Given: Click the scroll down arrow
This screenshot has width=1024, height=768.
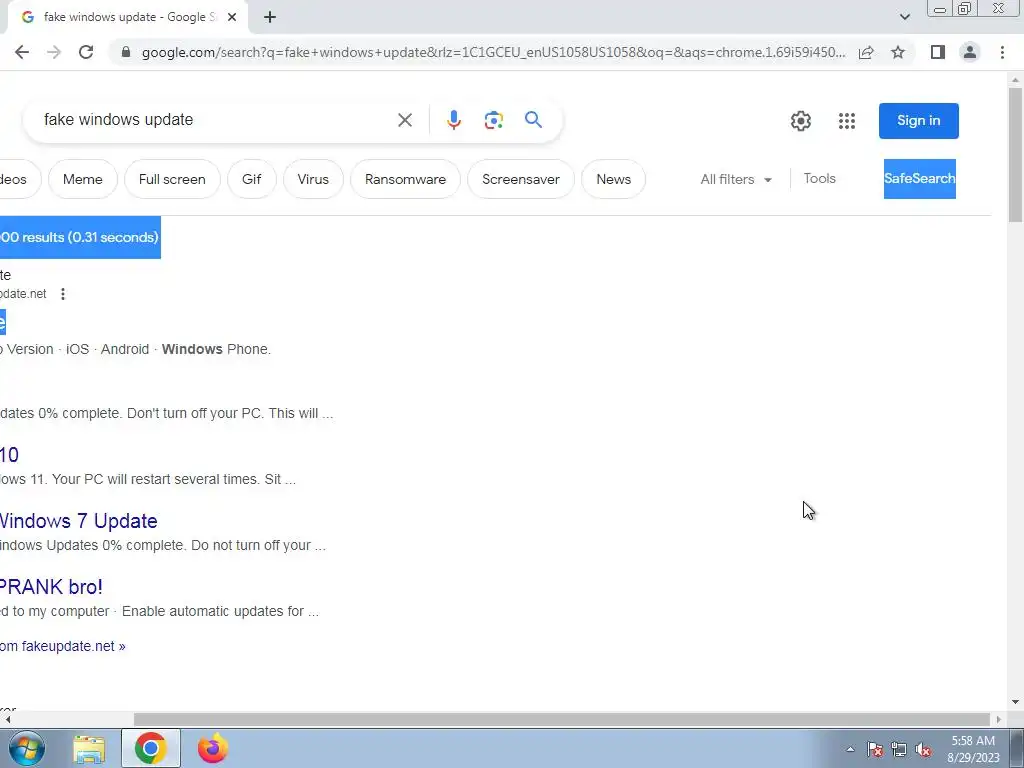Looking at the screenshot, I should pos(1015,703).
